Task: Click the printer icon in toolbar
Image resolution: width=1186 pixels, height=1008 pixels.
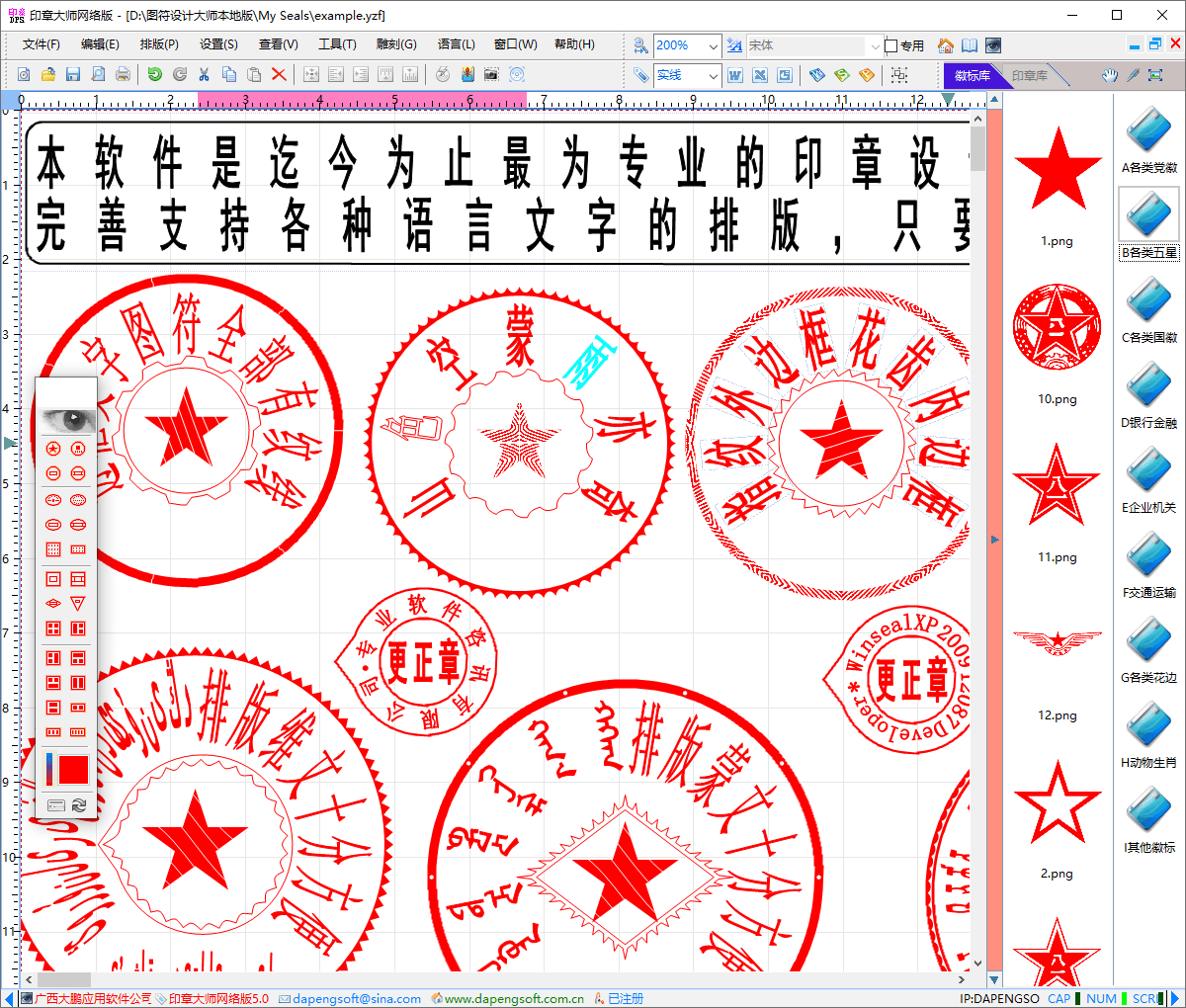Action: pos(123,74)
